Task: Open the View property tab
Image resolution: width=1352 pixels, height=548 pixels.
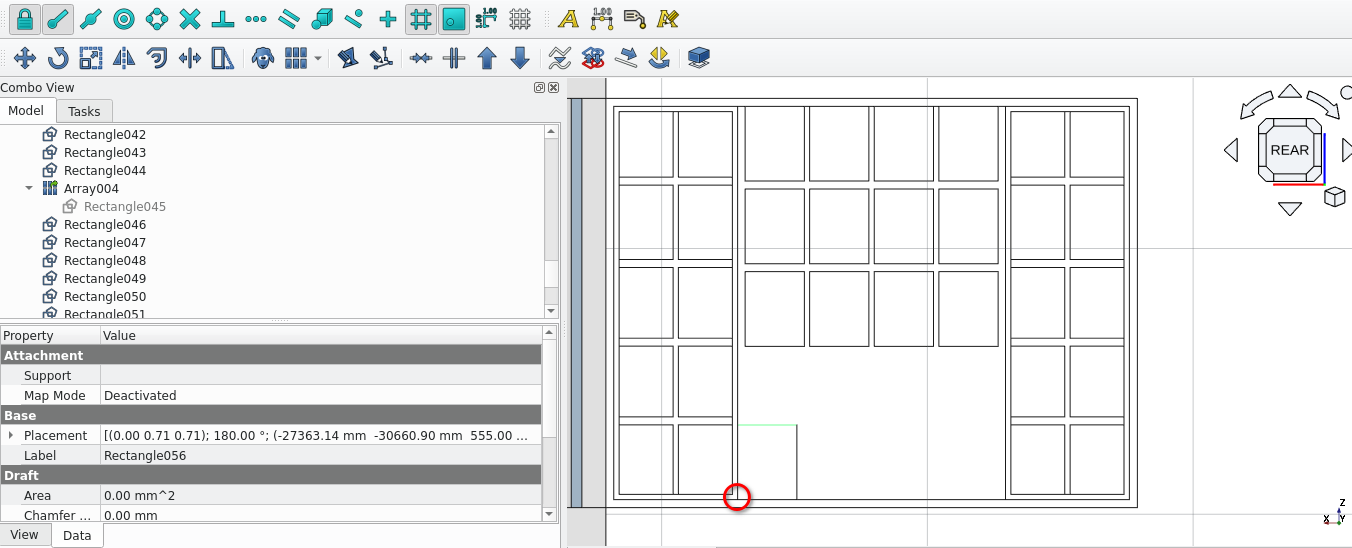Action: pyautogui.click(x=24, y=534)
